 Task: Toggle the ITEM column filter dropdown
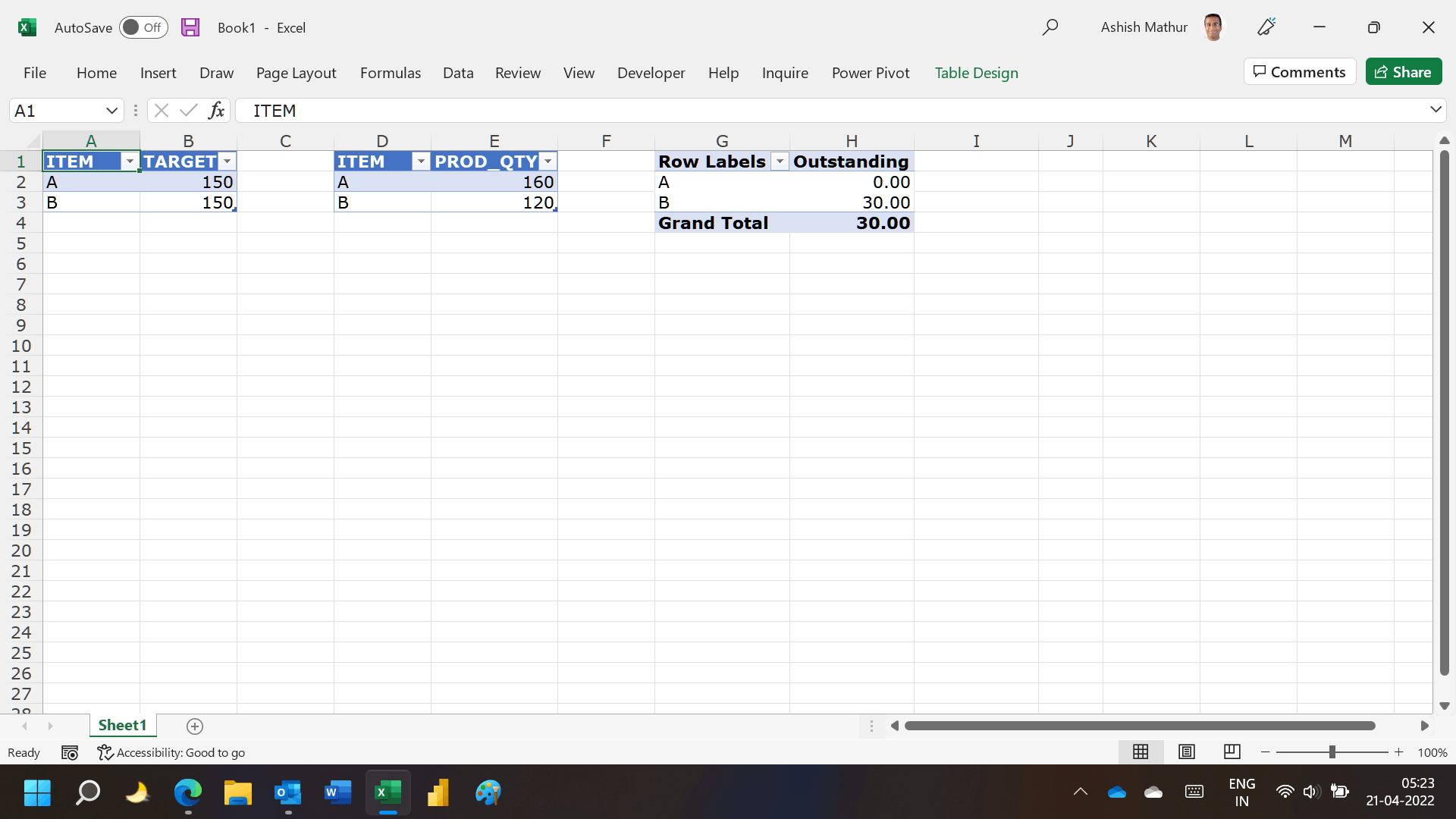point(130,161)
